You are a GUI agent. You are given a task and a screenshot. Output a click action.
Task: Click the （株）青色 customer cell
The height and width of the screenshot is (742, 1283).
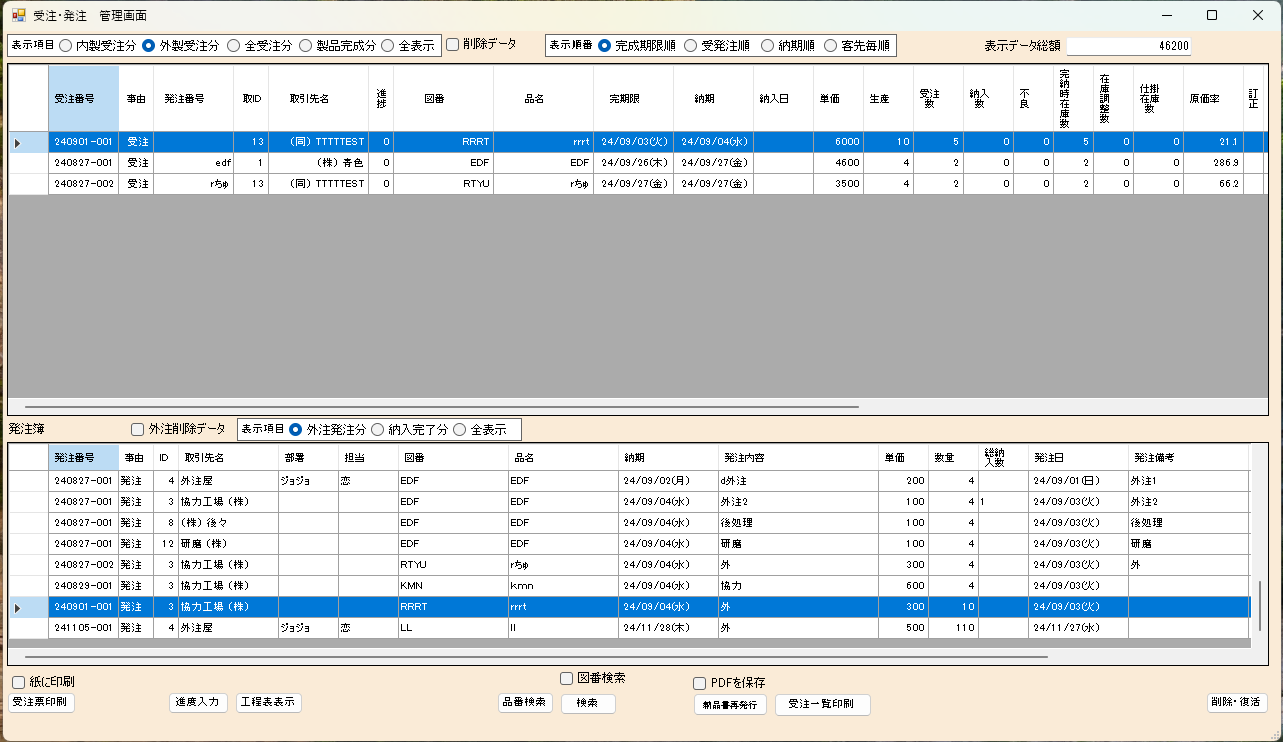(x=318, y=163)
